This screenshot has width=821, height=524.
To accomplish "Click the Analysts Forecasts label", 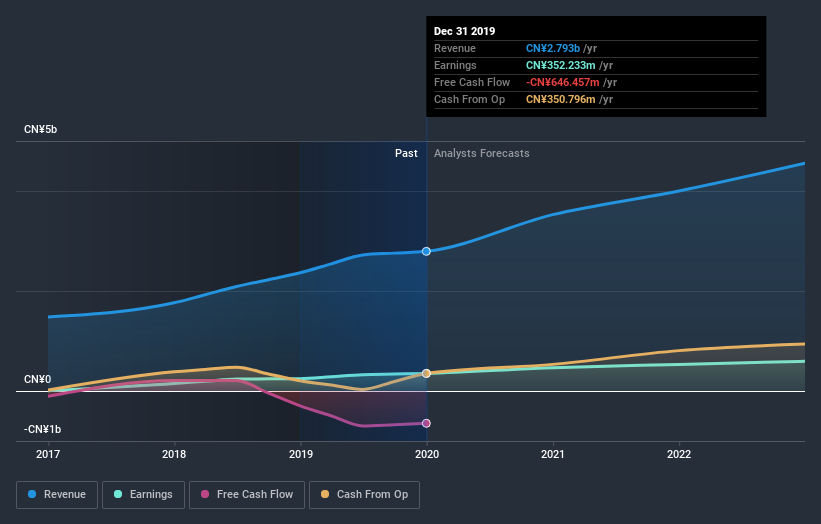I will [x=482, y=153].
